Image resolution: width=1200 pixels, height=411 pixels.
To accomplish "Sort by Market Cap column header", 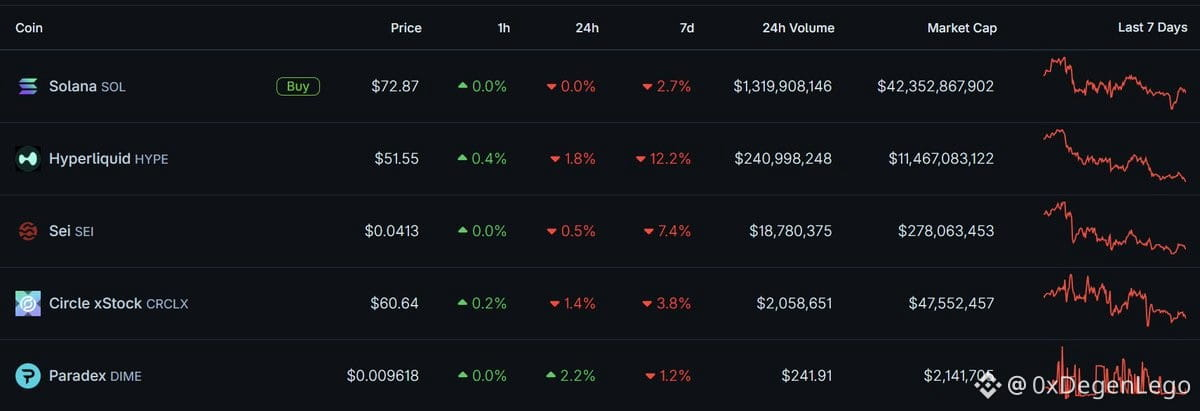I will [962, 28].
